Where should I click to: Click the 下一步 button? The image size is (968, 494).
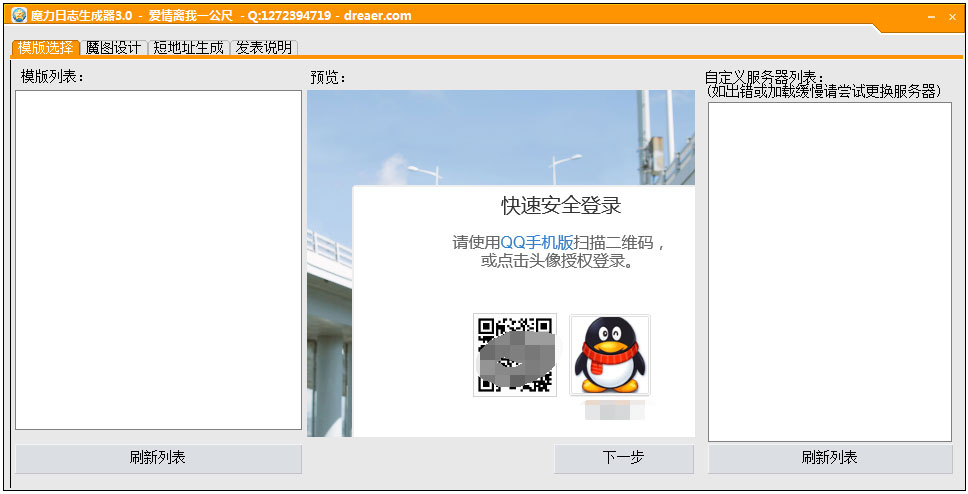[624, 458]
